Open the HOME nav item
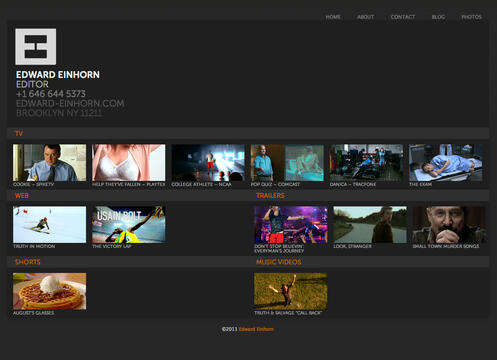Viewport: 497px width, 360px height. pyautogui.click(x=333, y=17)
